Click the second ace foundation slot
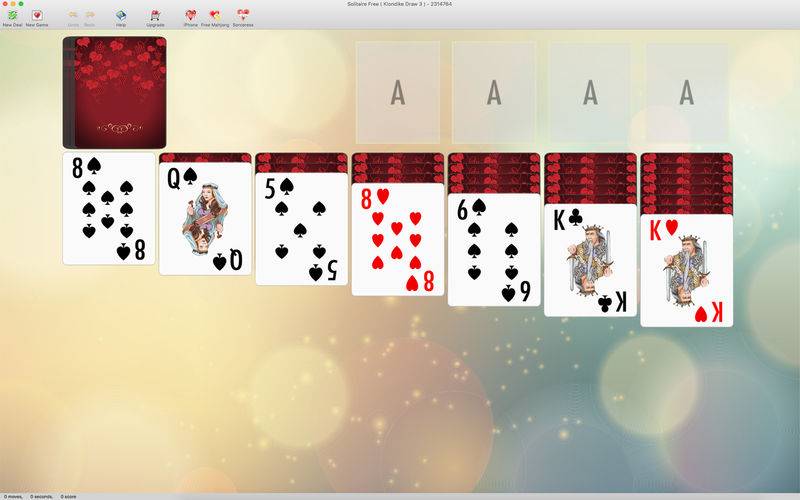The width and height of the screenshot is (800, 500). (494, 92)
